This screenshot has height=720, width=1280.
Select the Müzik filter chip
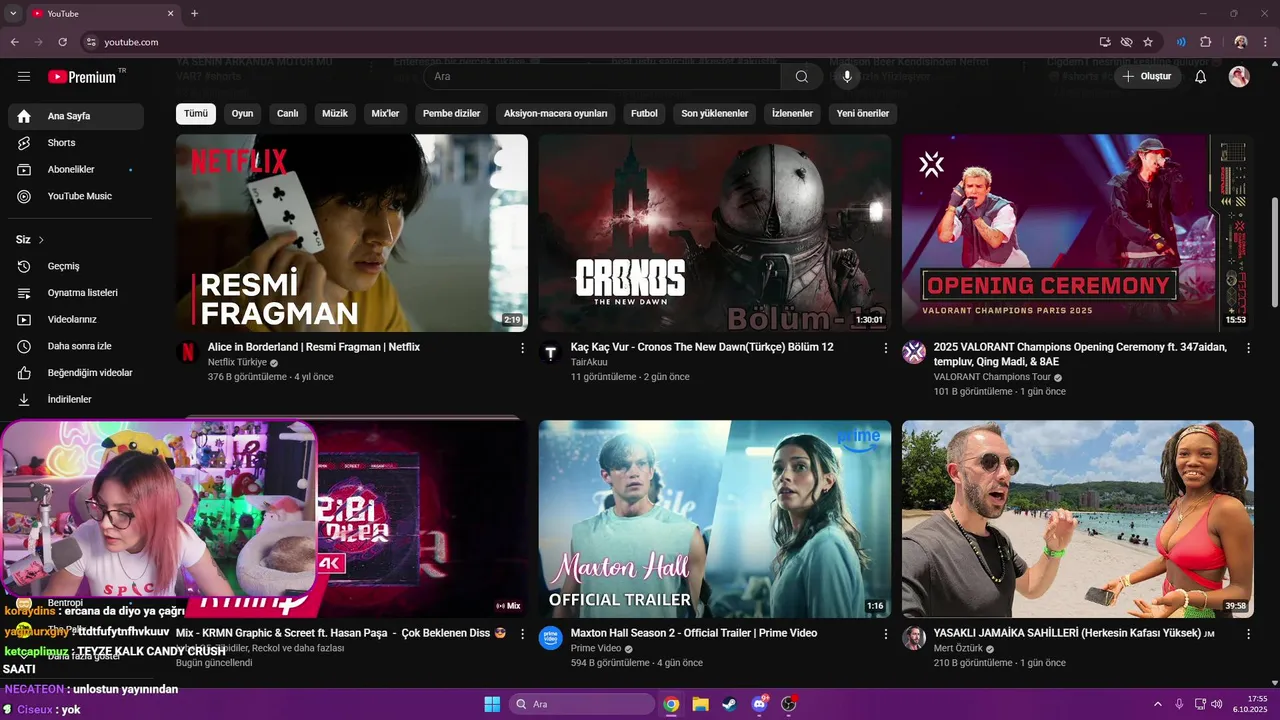pyautogui.click(x=335, y=113)
